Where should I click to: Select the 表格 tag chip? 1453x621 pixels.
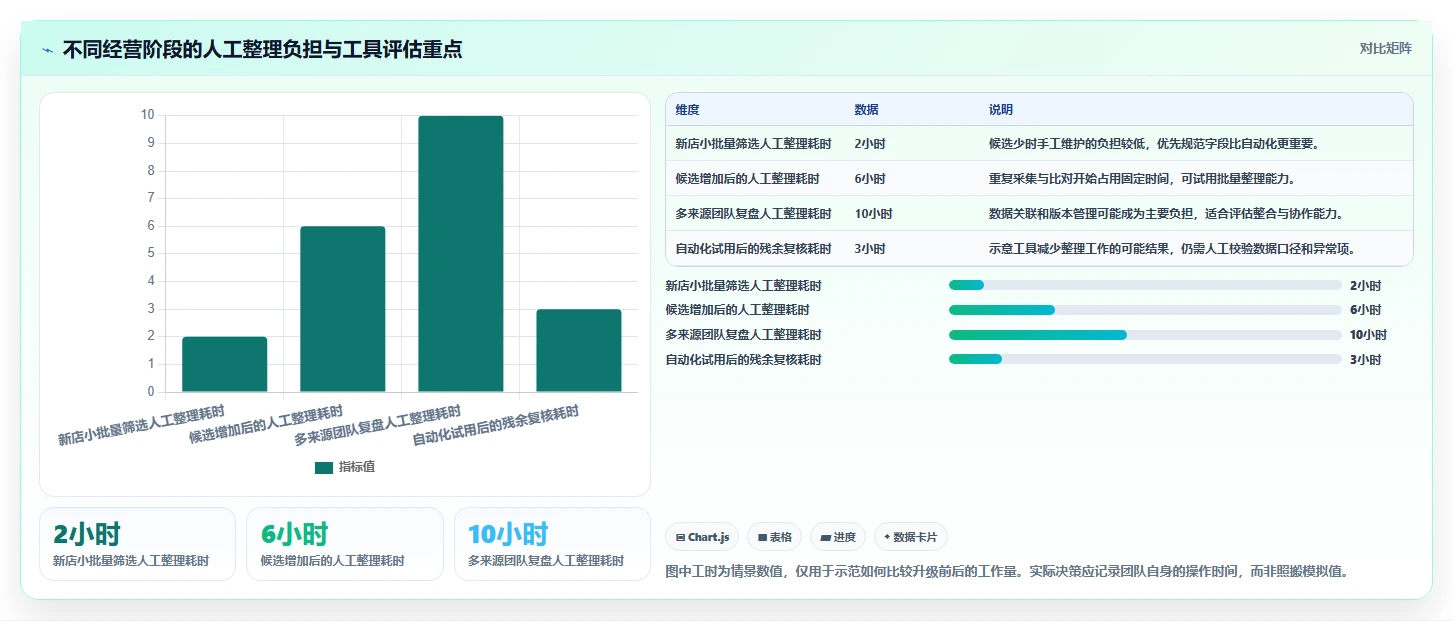775,537
